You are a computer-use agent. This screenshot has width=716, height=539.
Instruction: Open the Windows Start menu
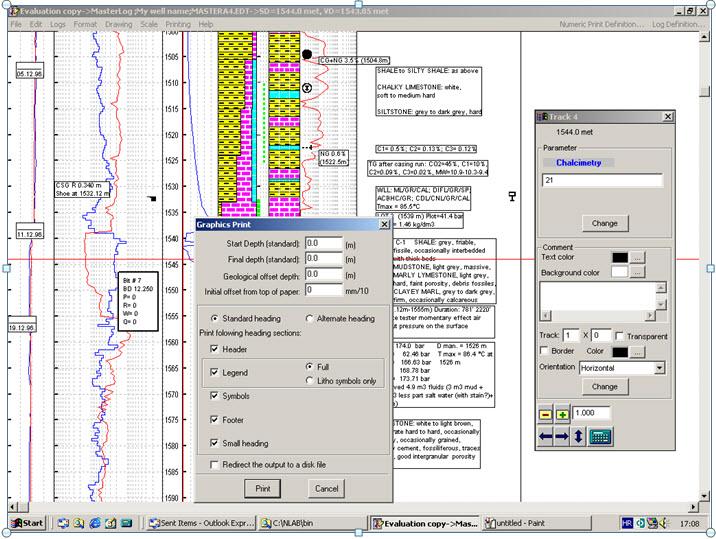tap(27, 523)
